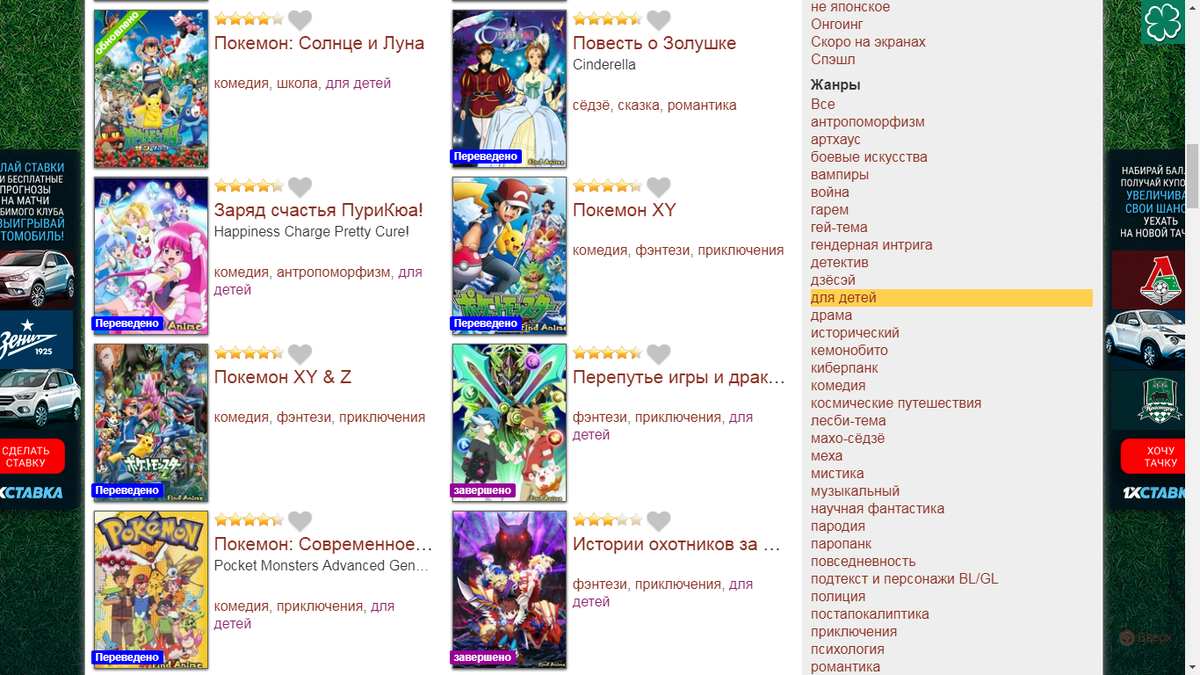
Task: Open the Повесть о Золушке title link
Action: coord(654,43)
